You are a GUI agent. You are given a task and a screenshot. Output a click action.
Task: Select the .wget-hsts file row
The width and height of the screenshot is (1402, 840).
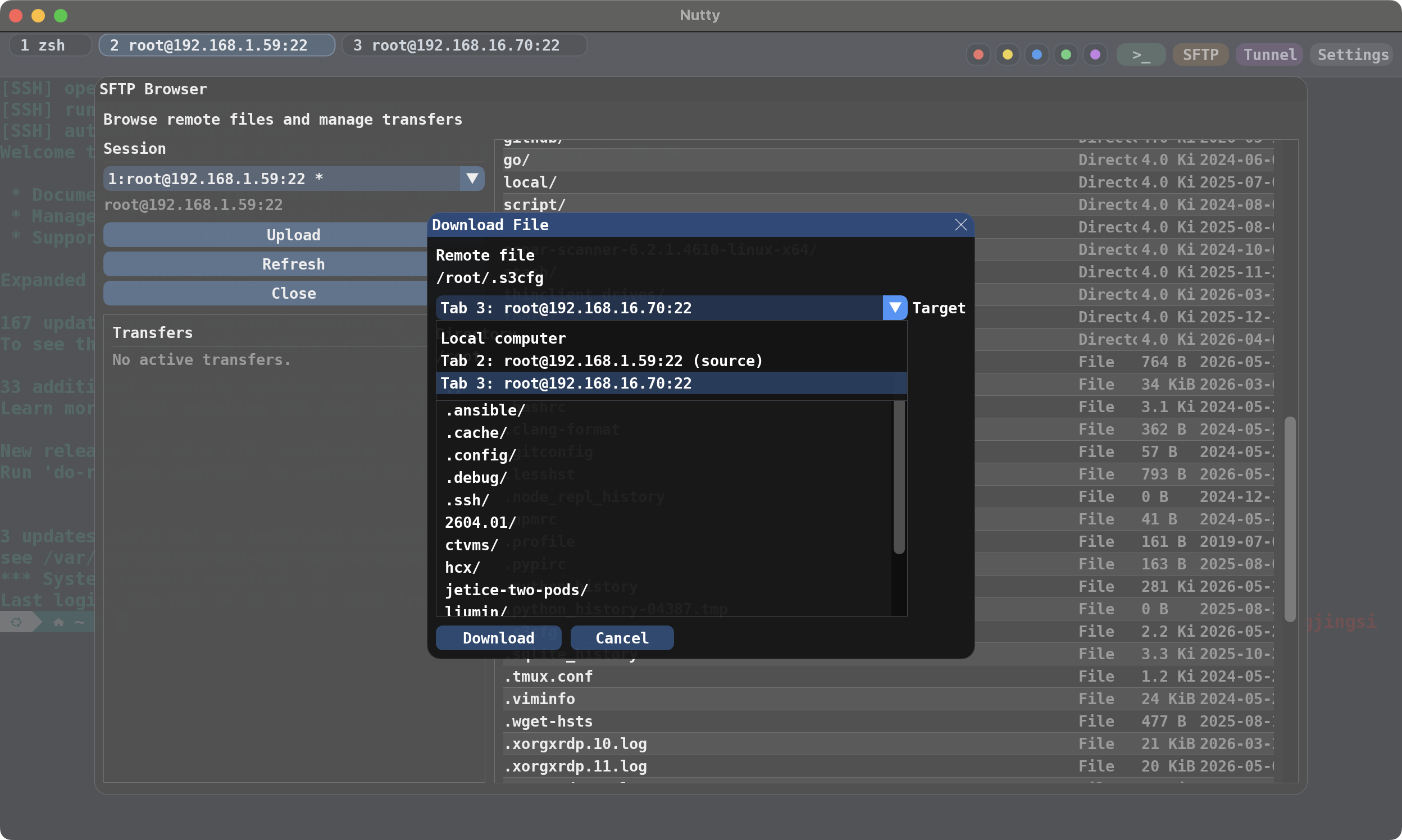888,721
